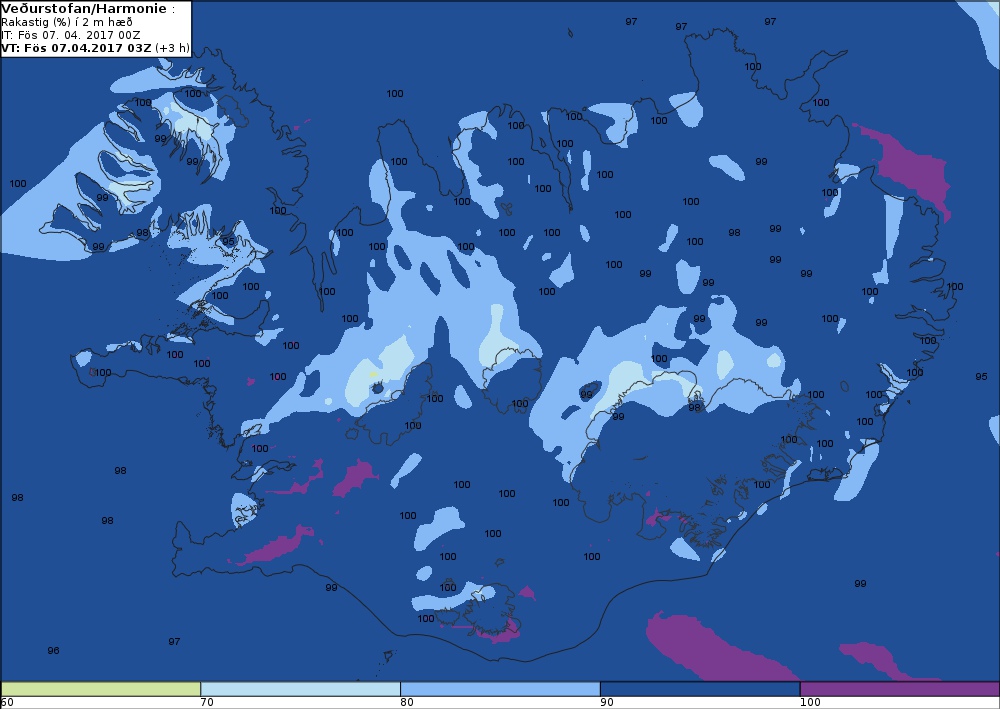Click the purple above-100 legend swatch
The width and height of the screenshot is (1000, 709).
(x=899, y=689)
